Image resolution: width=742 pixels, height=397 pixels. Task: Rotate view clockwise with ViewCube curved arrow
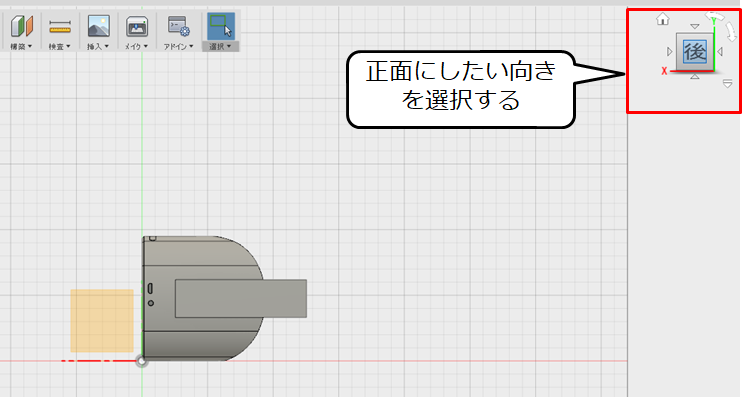731,32
